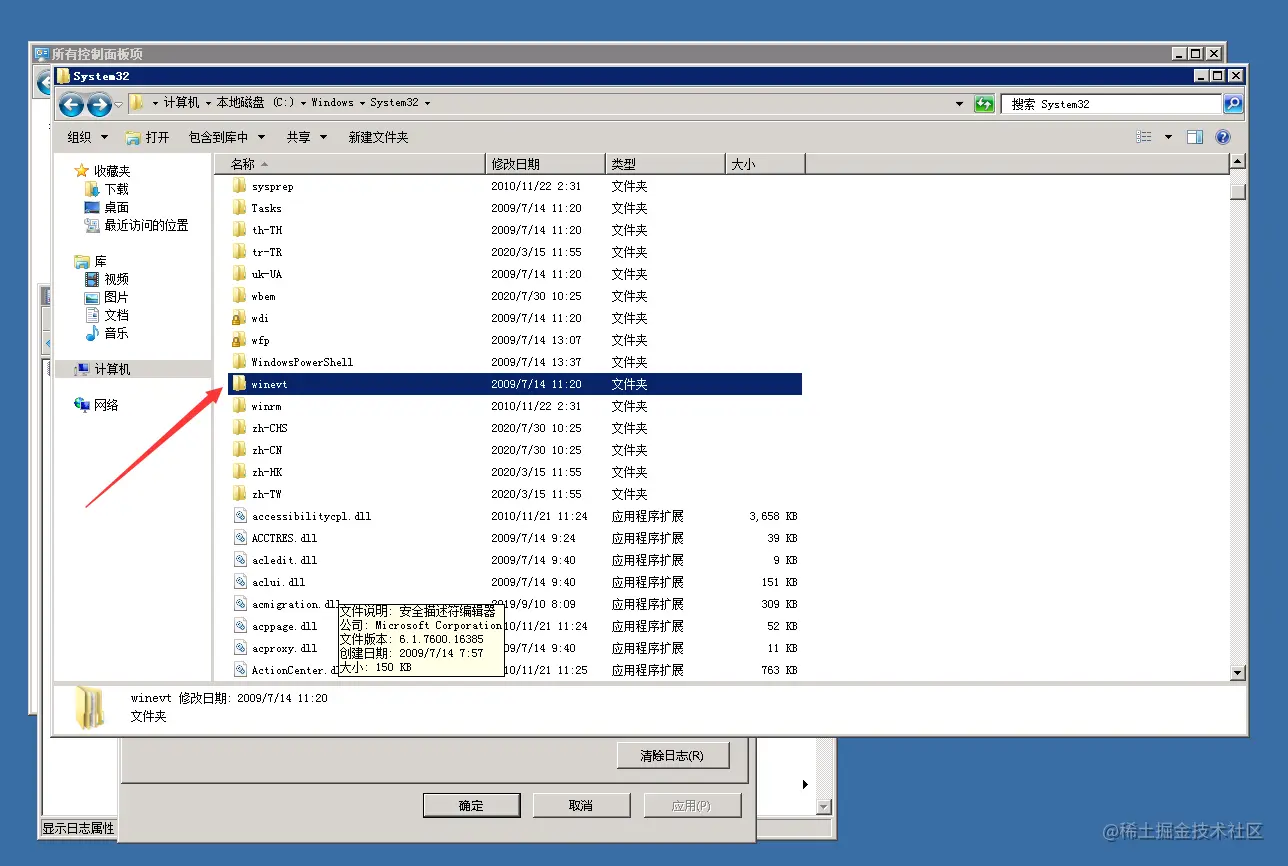This screenshot has width=1288, height=866.
Task: Expand the arrow after System32 in address bar
Action: [x=427, y=103]
